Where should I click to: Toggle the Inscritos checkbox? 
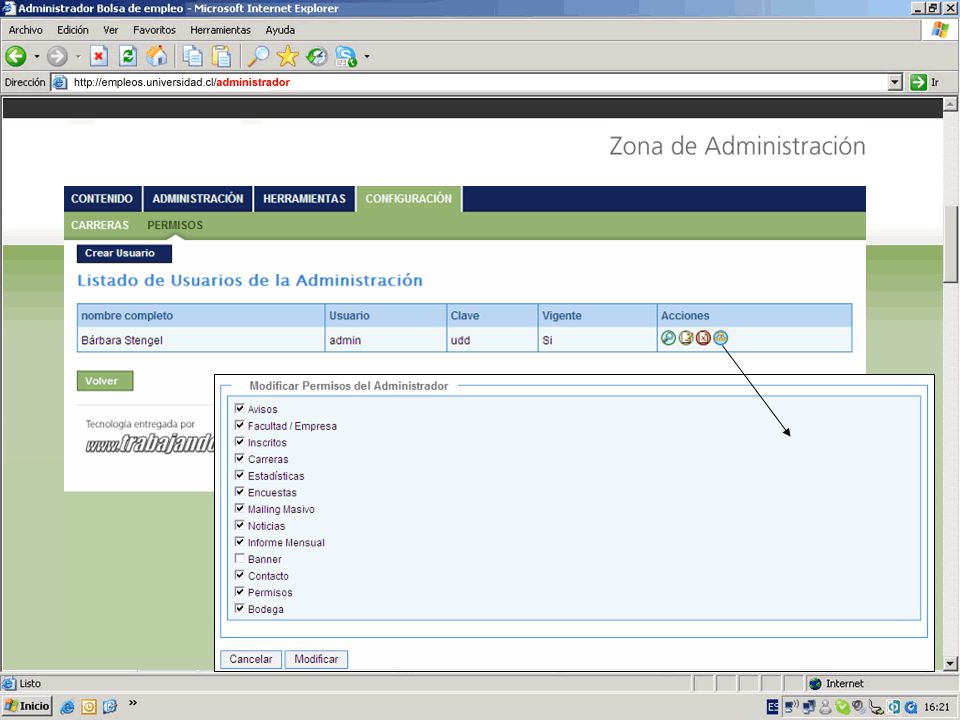point(240,441)
